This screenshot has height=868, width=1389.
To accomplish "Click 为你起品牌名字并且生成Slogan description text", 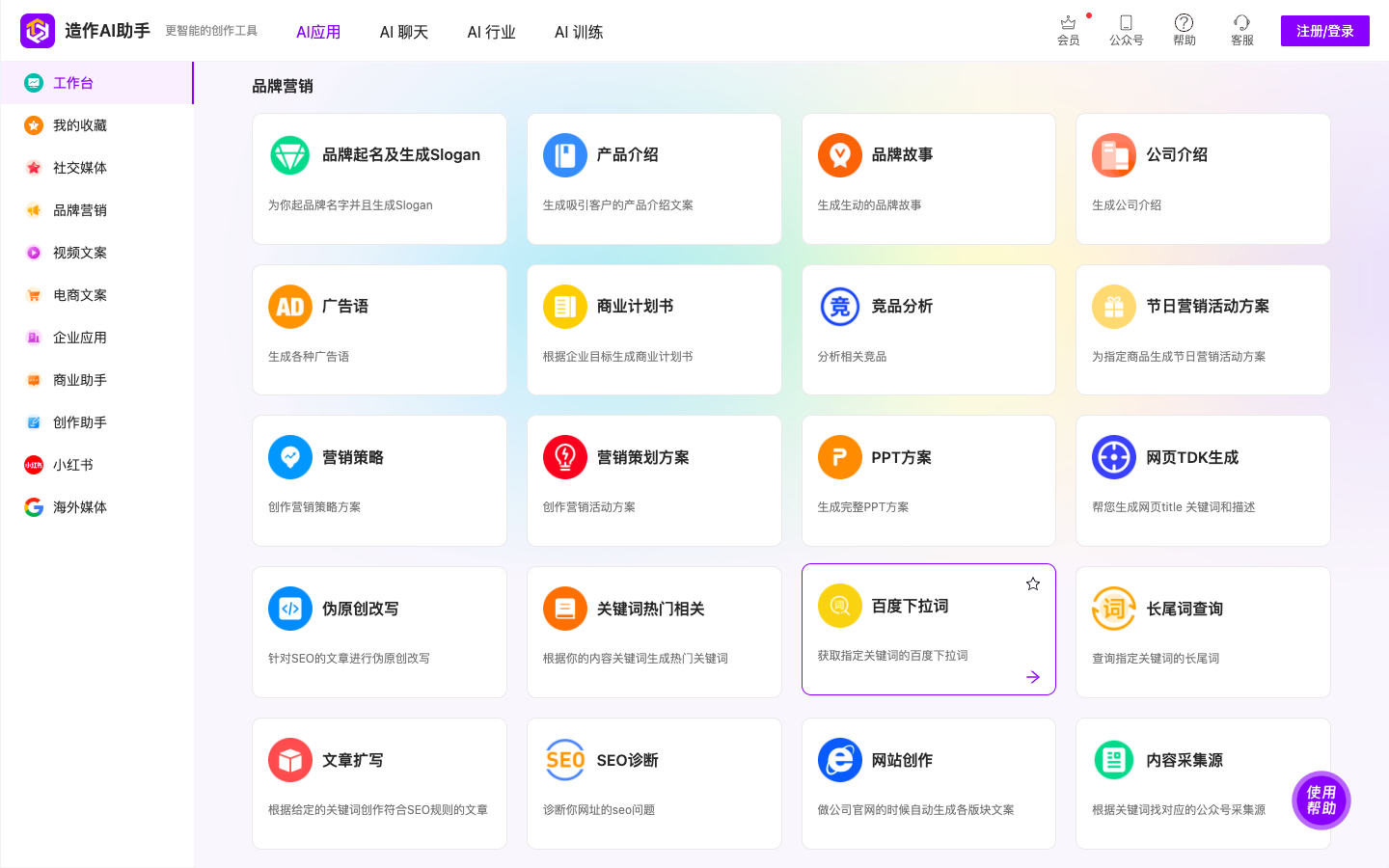I will (350, 205).
